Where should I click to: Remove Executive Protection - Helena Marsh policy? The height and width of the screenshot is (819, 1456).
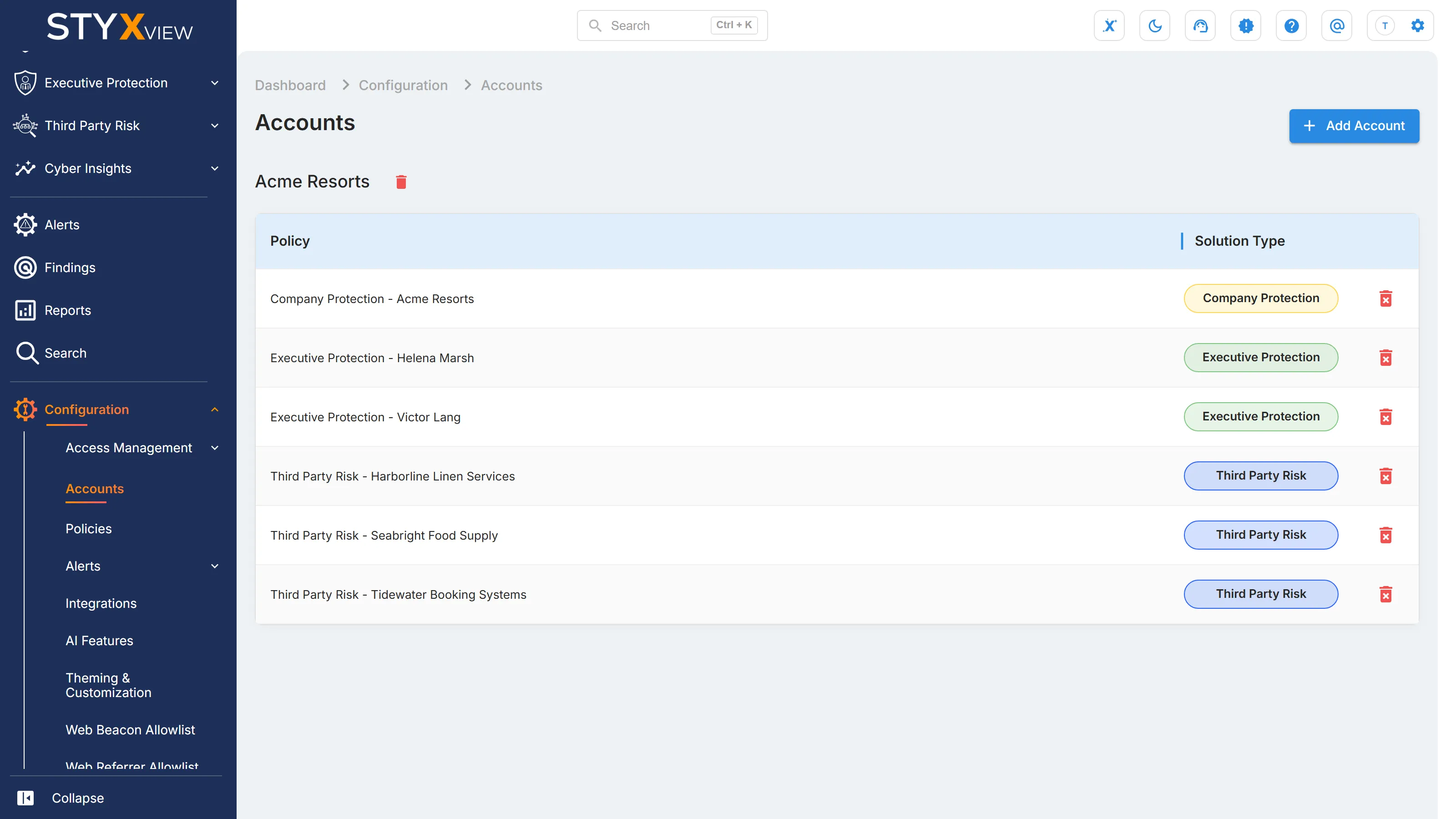(1385, 358)
